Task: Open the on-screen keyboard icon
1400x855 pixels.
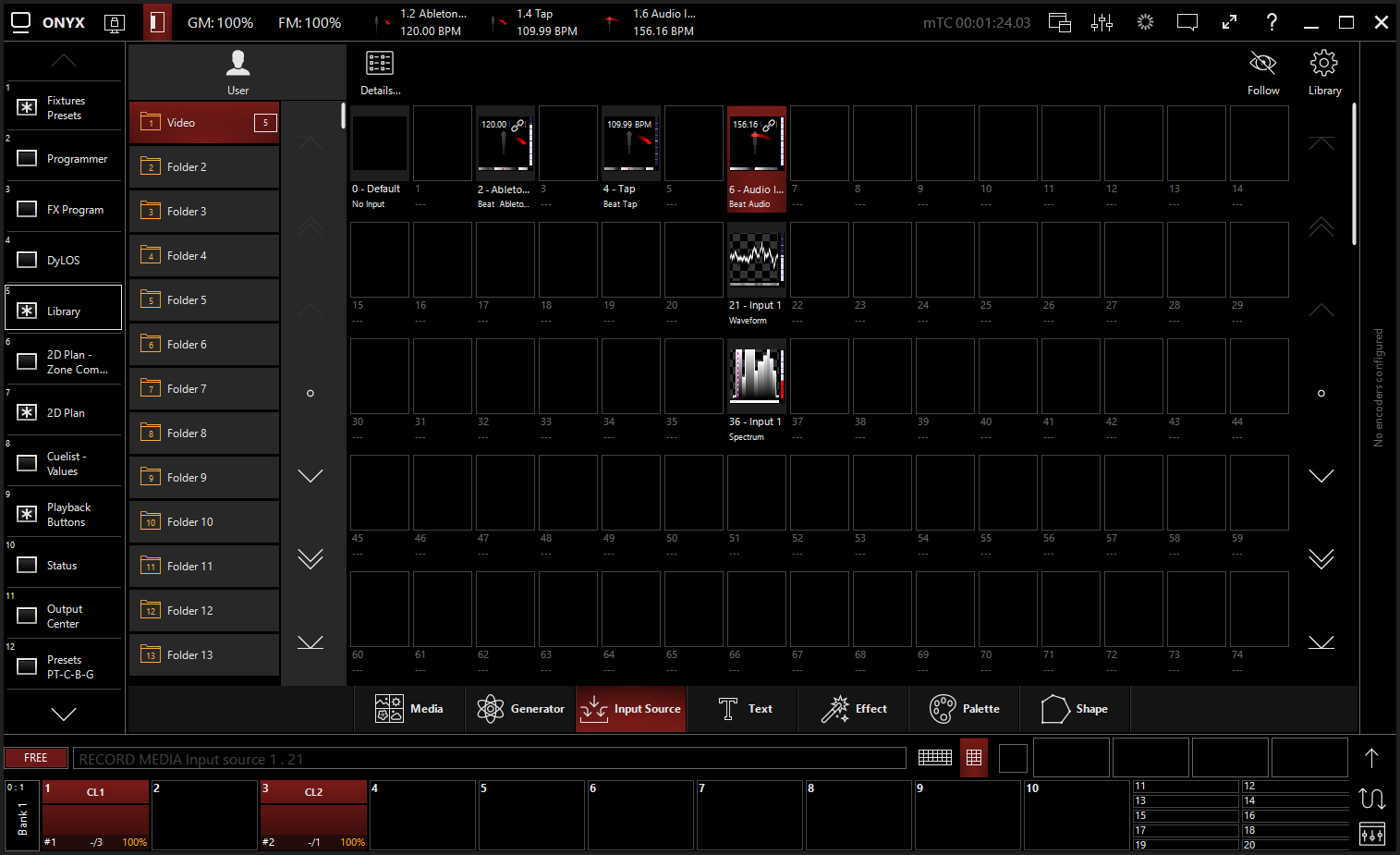Action: tap(935, 758)
